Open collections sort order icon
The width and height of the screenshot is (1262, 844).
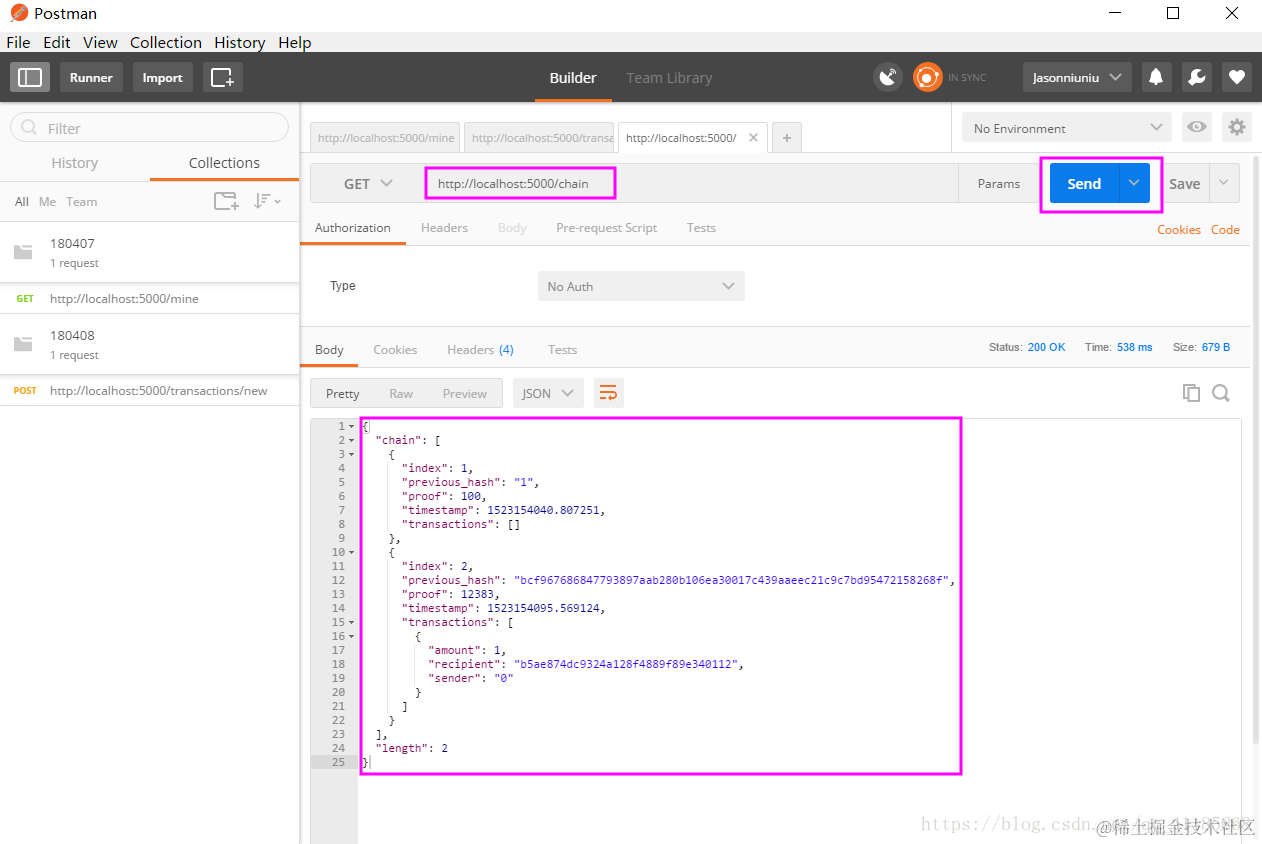point(266,201)
